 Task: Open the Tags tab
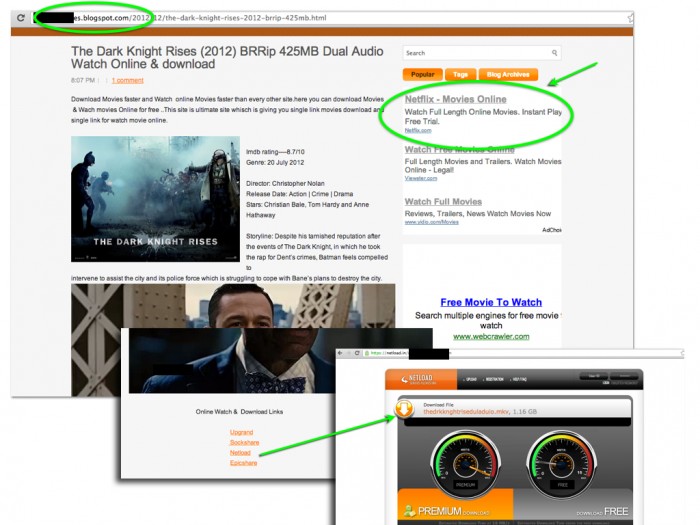coord(460,75)
